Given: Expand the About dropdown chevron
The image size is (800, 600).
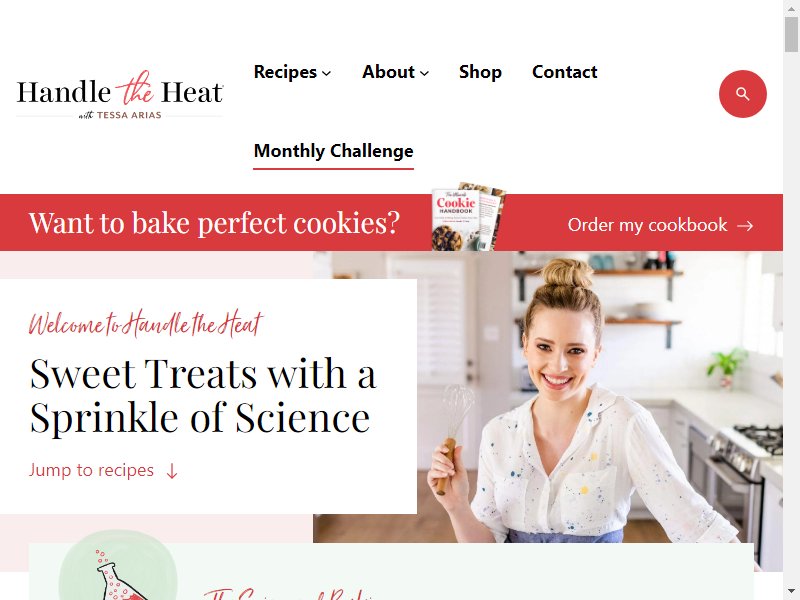Looking at the screenshot, I should point(424,73).
